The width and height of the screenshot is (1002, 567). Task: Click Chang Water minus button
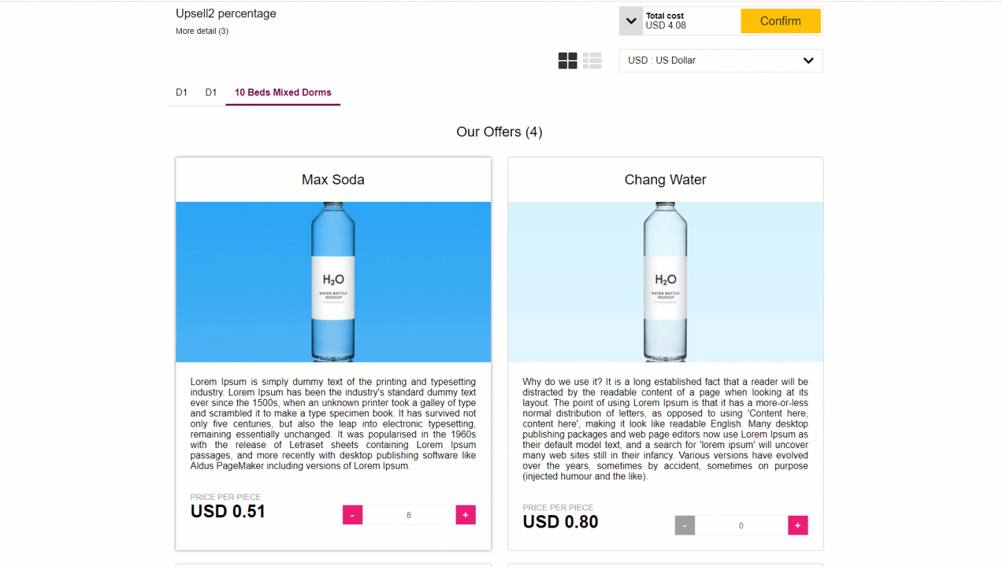[685, 525]
